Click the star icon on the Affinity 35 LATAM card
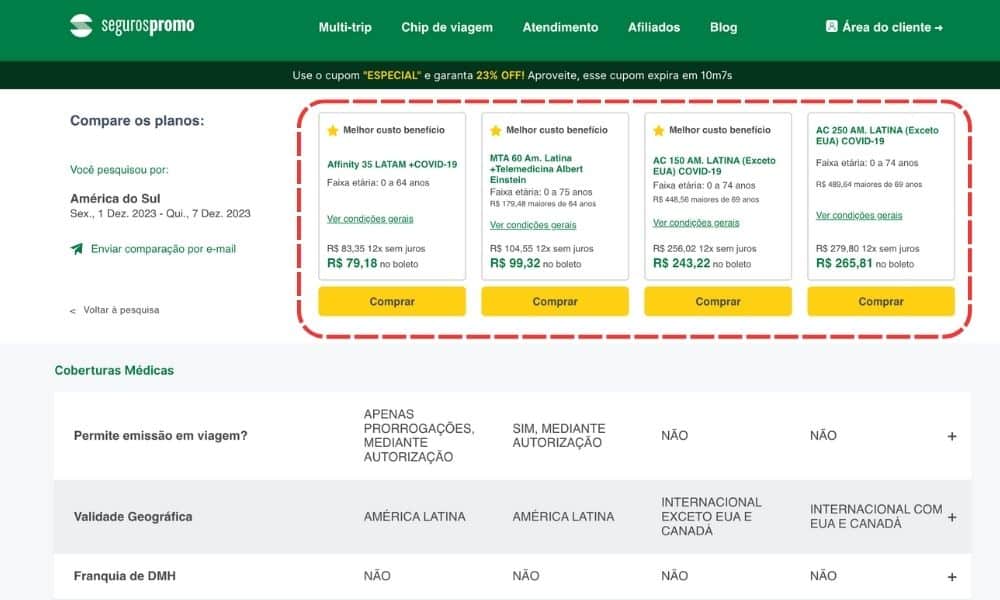The image size is (1000, 600). 333,131
